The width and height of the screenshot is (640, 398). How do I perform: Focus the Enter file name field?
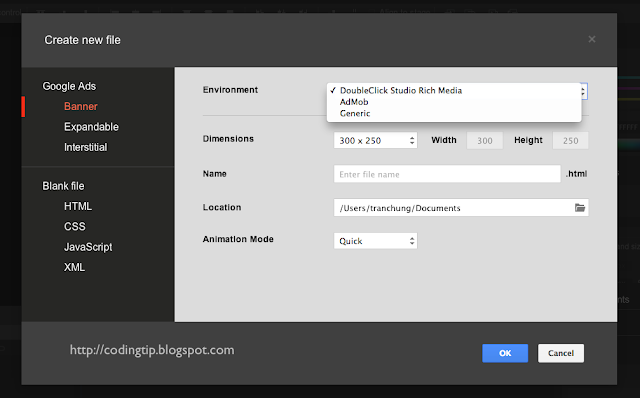point(447,174)
